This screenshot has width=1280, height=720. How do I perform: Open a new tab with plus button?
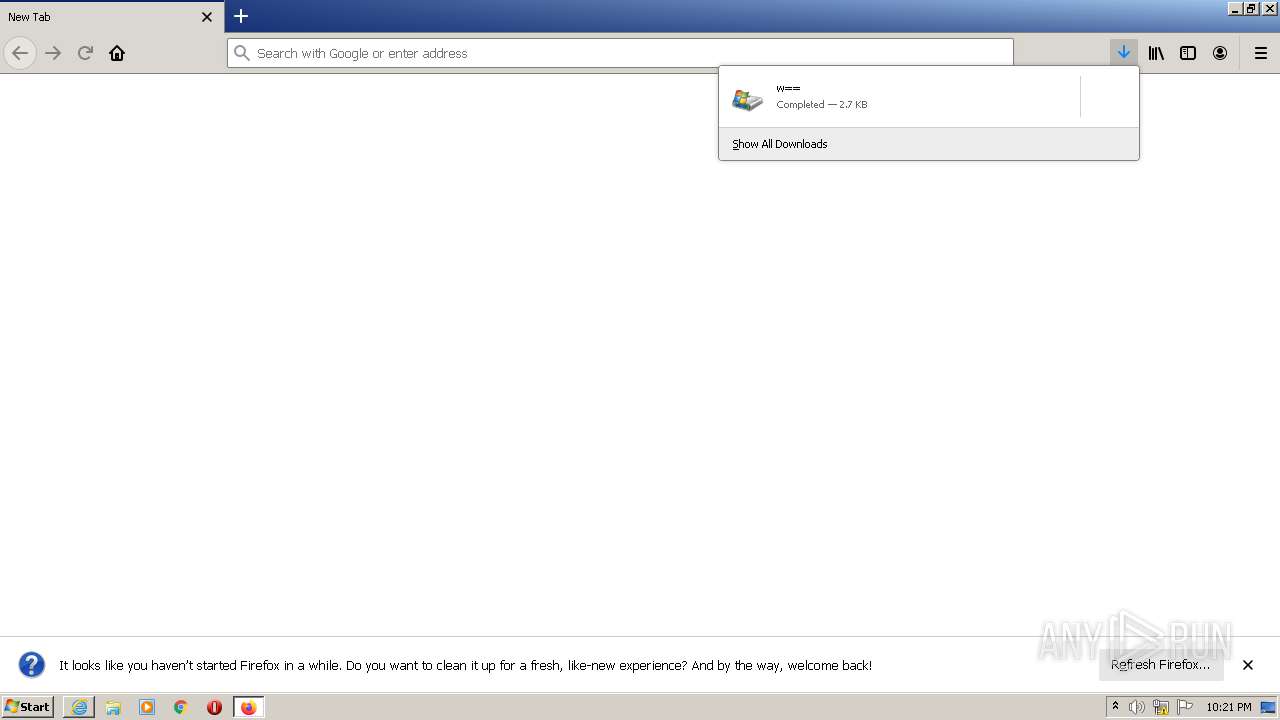point(241,16)
